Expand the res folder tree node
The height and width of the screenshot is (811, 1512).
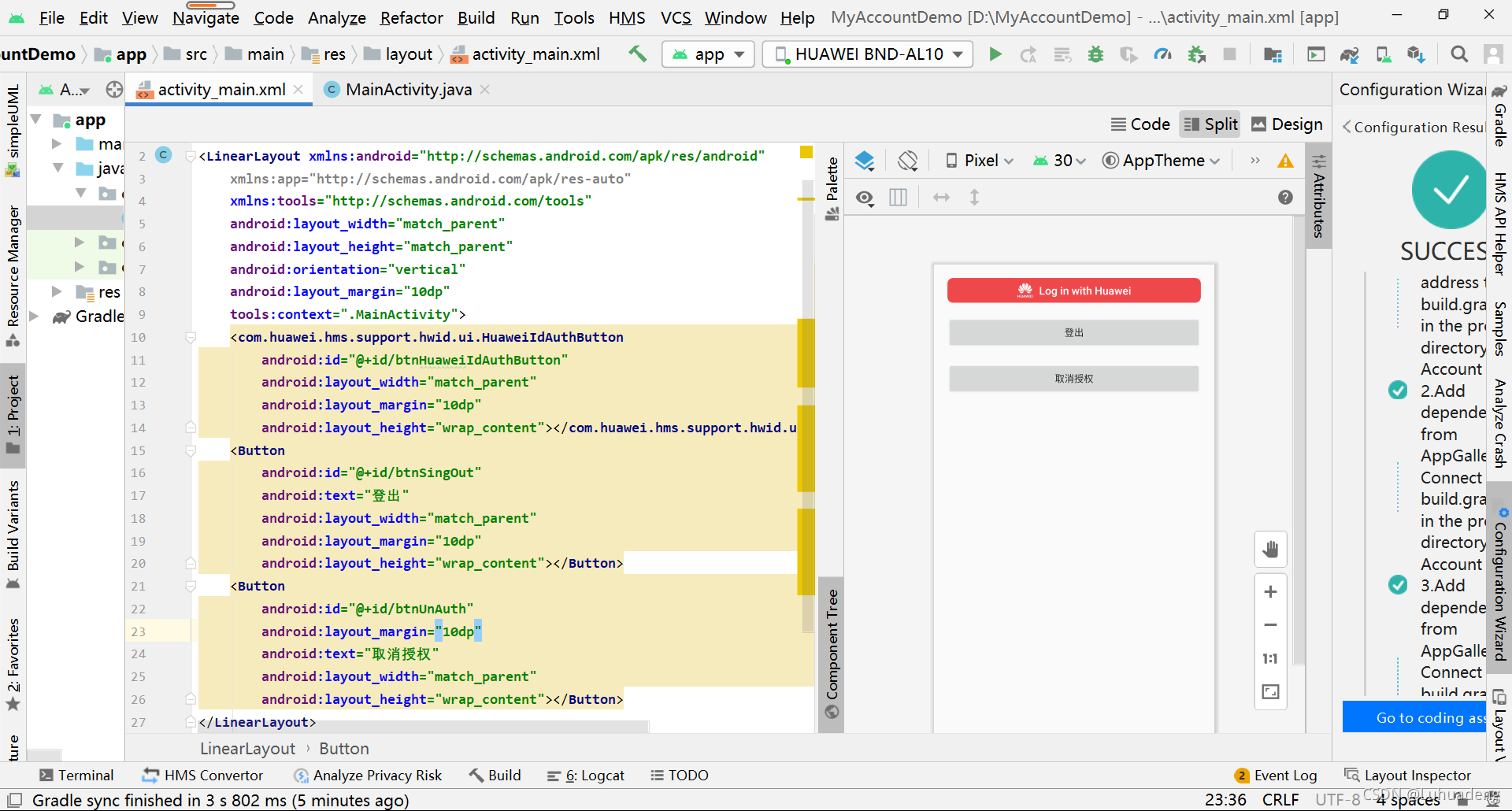57,291
